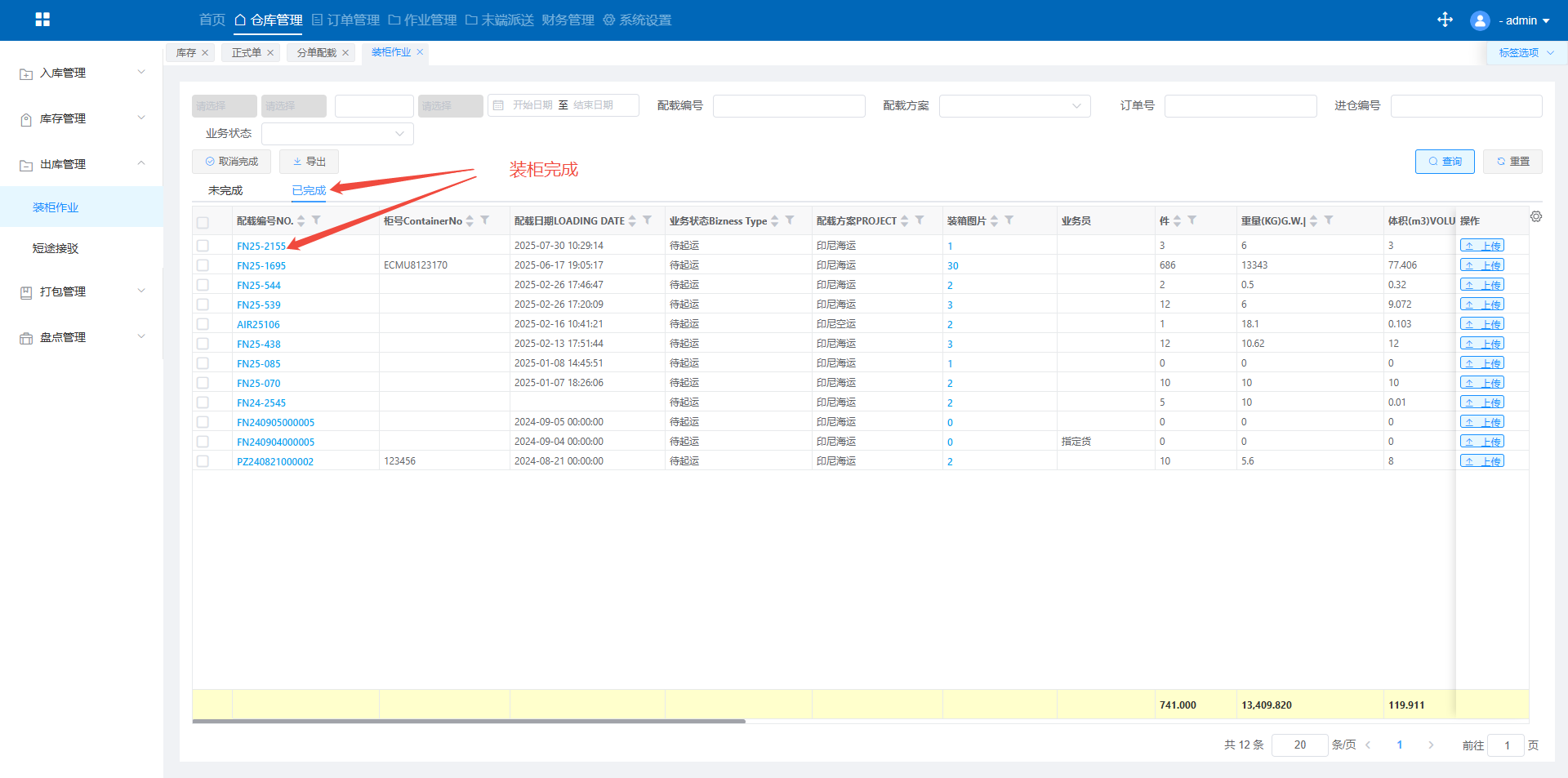Click the app grid menu icon
The height and width of the screenshot is (778, 1568).
tap(42, 20)
